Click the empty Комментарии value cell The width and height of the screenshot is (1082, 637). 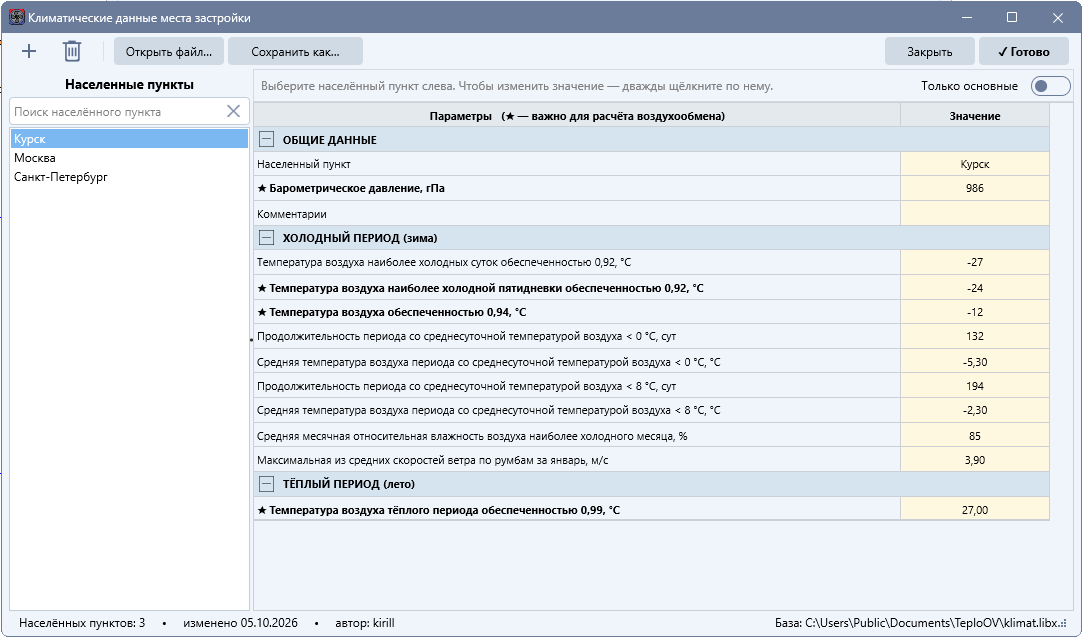coord(974,213)
